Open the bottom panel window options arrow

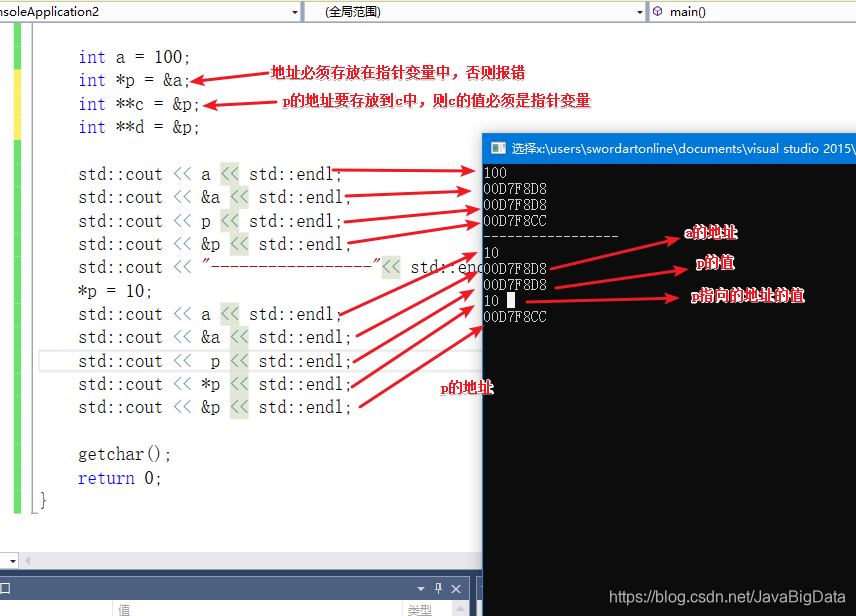tap(420, 589)
